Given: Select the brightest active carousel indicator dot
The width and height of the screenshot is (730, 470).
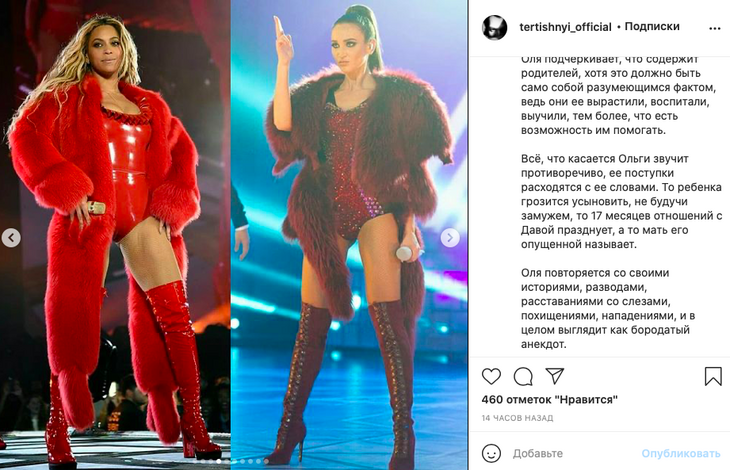Looking at the screenshot, I should tap(219, 461).
